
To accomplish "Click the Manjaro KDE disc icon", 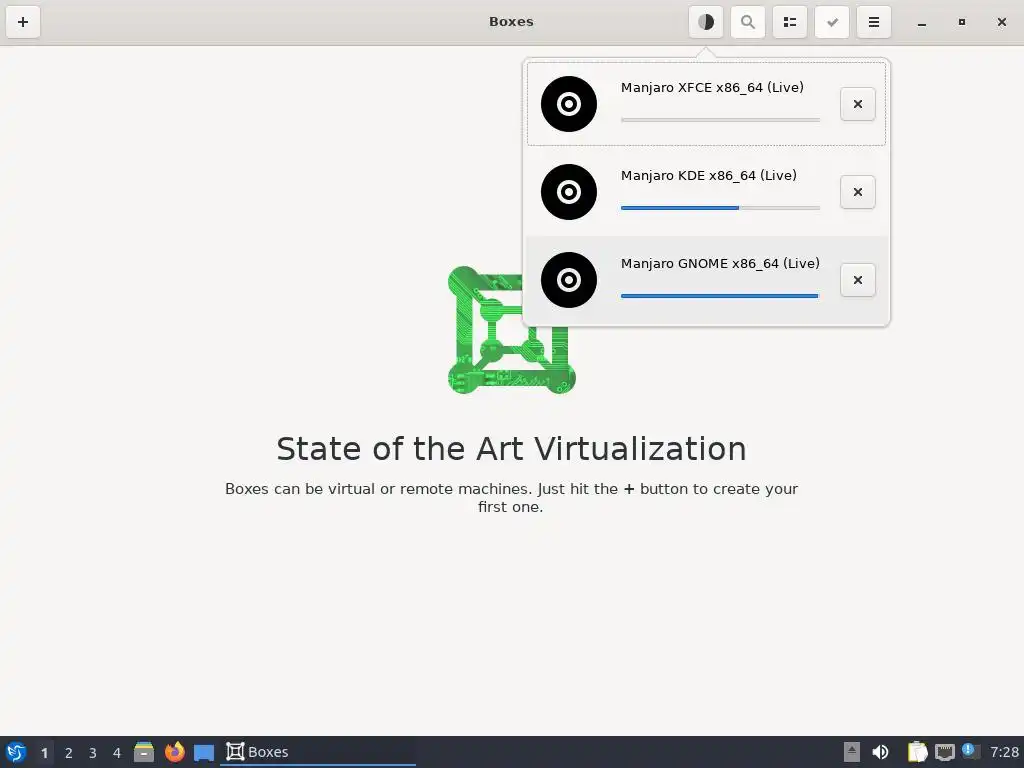I will [569, 192].
